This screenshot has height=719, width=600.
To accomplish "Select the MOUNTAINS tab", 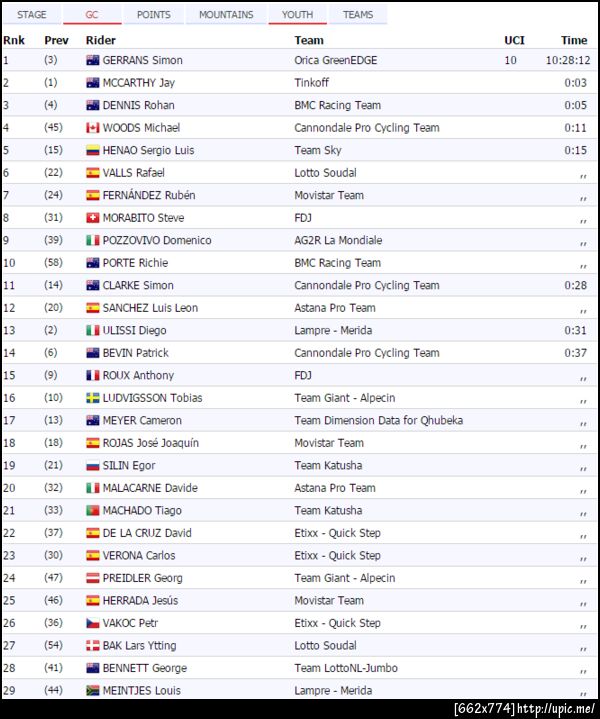I will pos(225,15).
